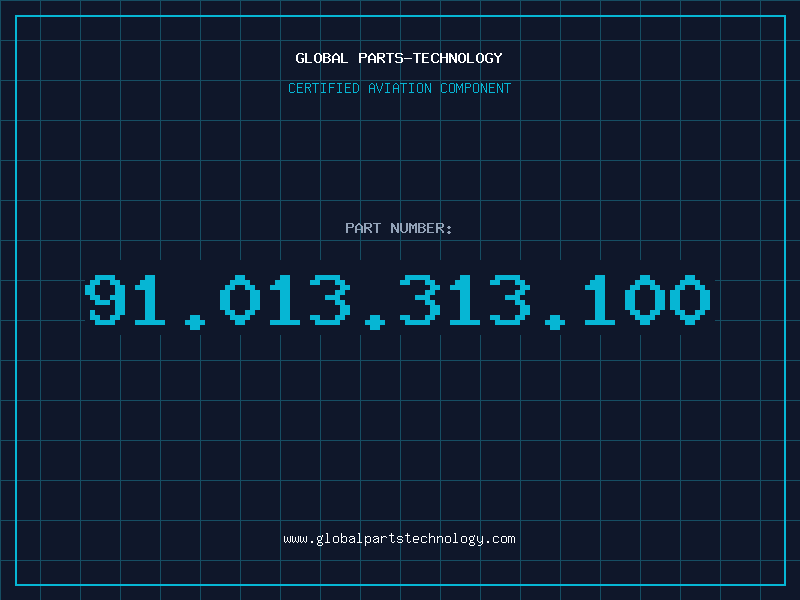Click the 'PART NUMBER:' label
Viewport: 800px width, 600px height.
398,228
